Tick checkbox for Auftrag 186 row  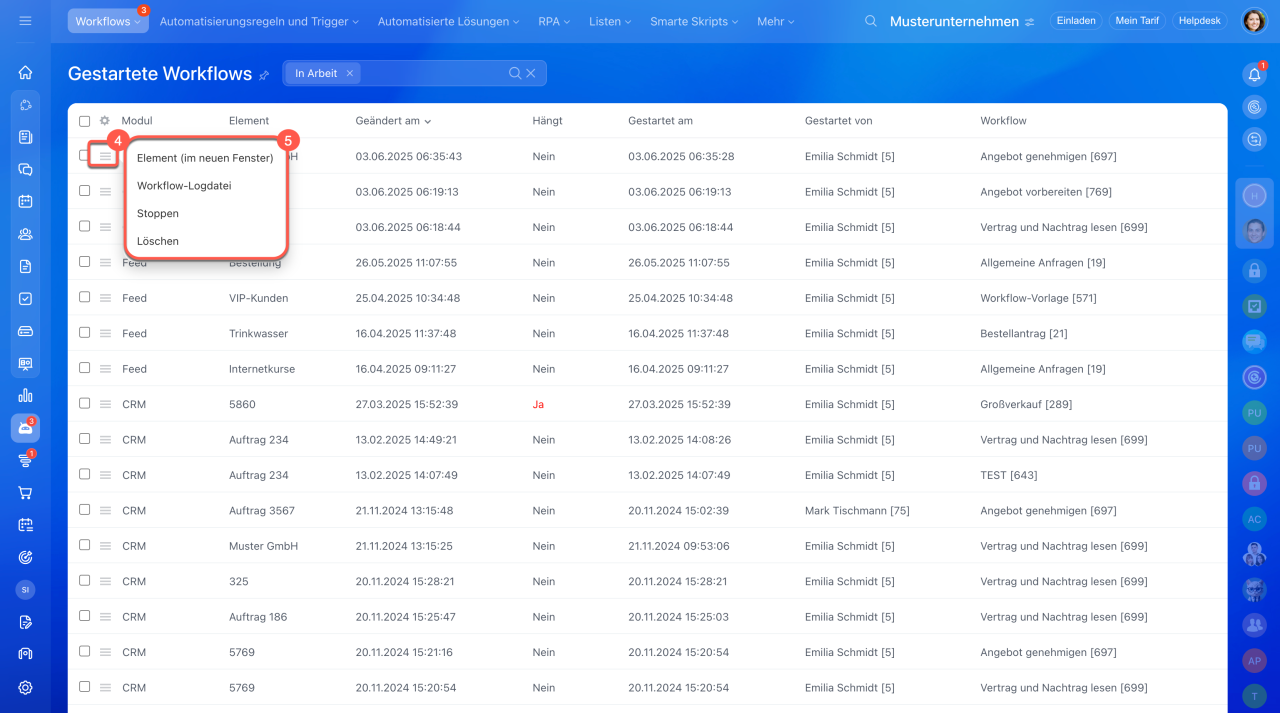click(x=84, y=616)
